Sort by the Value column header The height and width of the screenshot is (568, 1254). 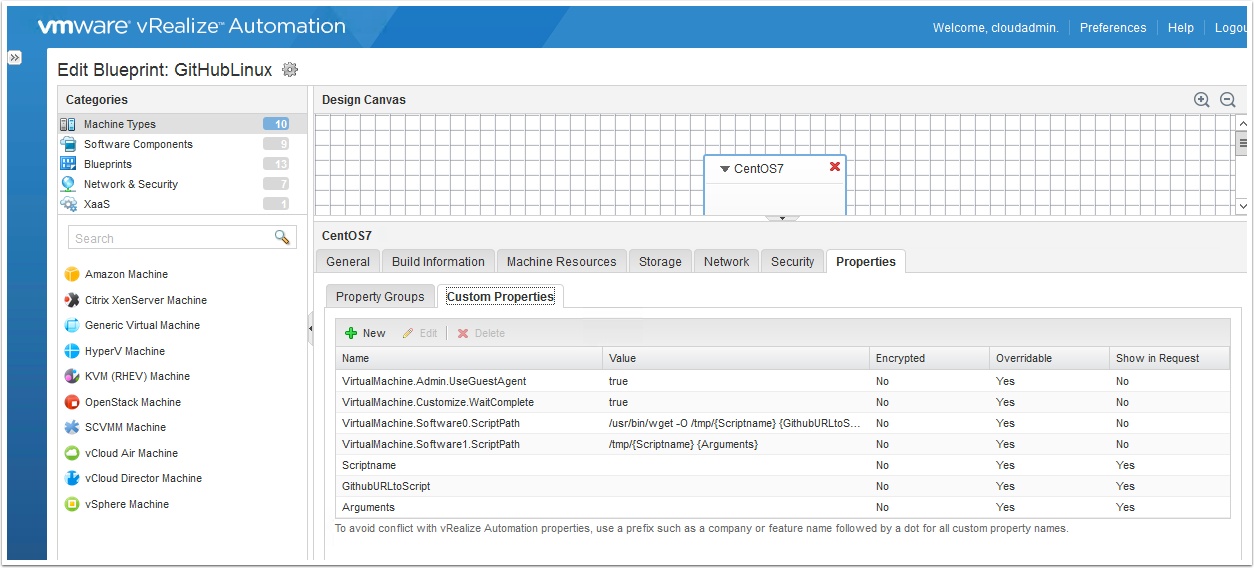tap(736, 358)
